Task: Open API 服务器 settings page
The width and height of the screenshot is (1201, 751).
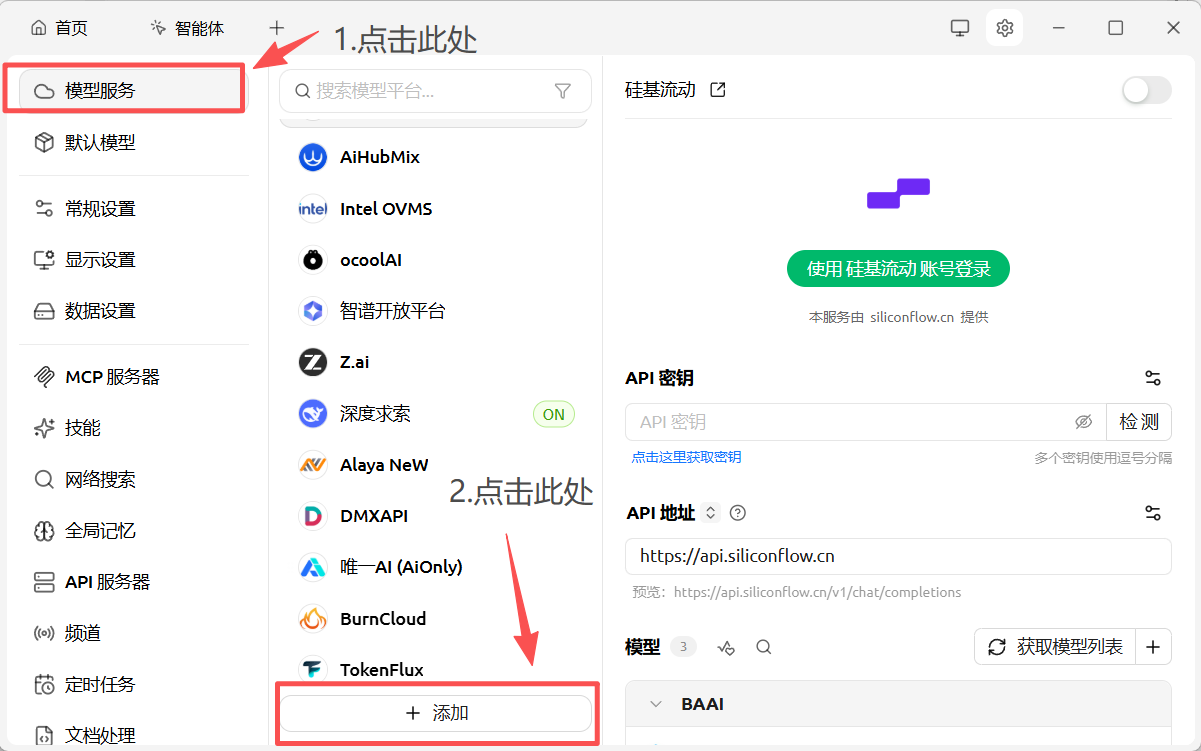Action: point(134,582)
